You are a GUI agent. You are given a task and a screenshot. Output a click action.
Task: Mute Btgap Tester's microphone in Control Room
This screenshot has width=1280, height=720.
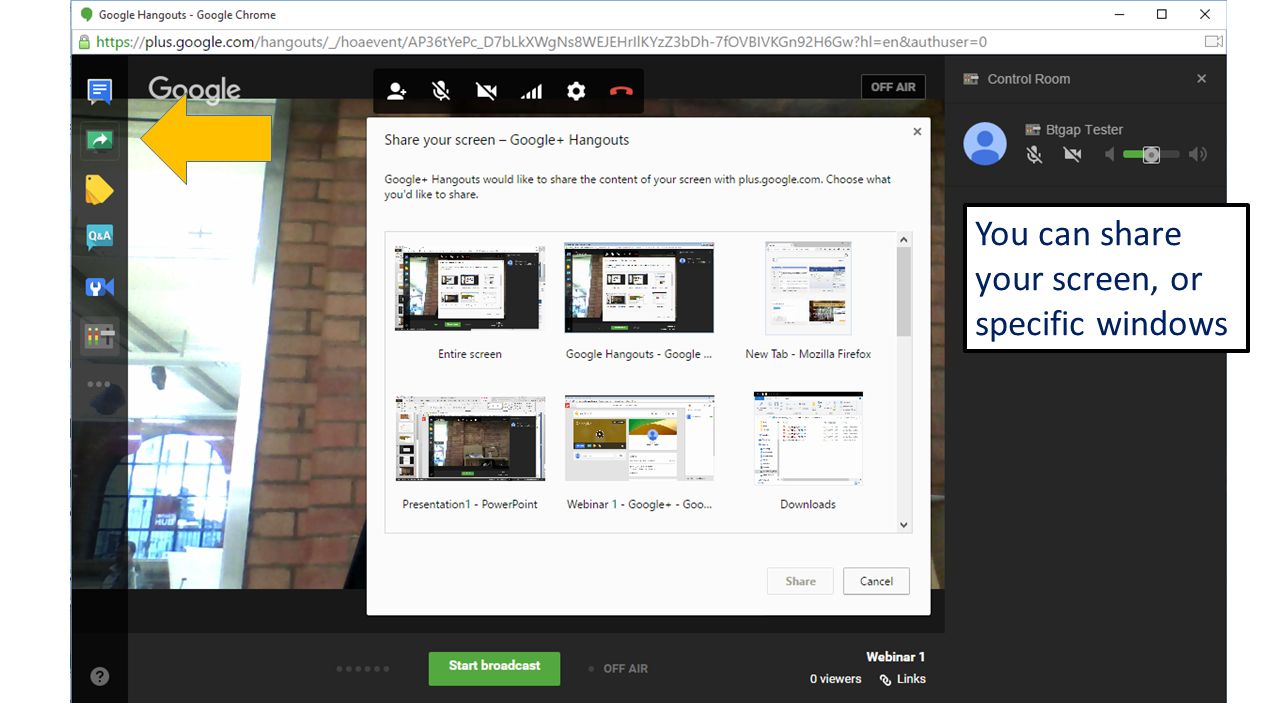tap(1035, 154)
